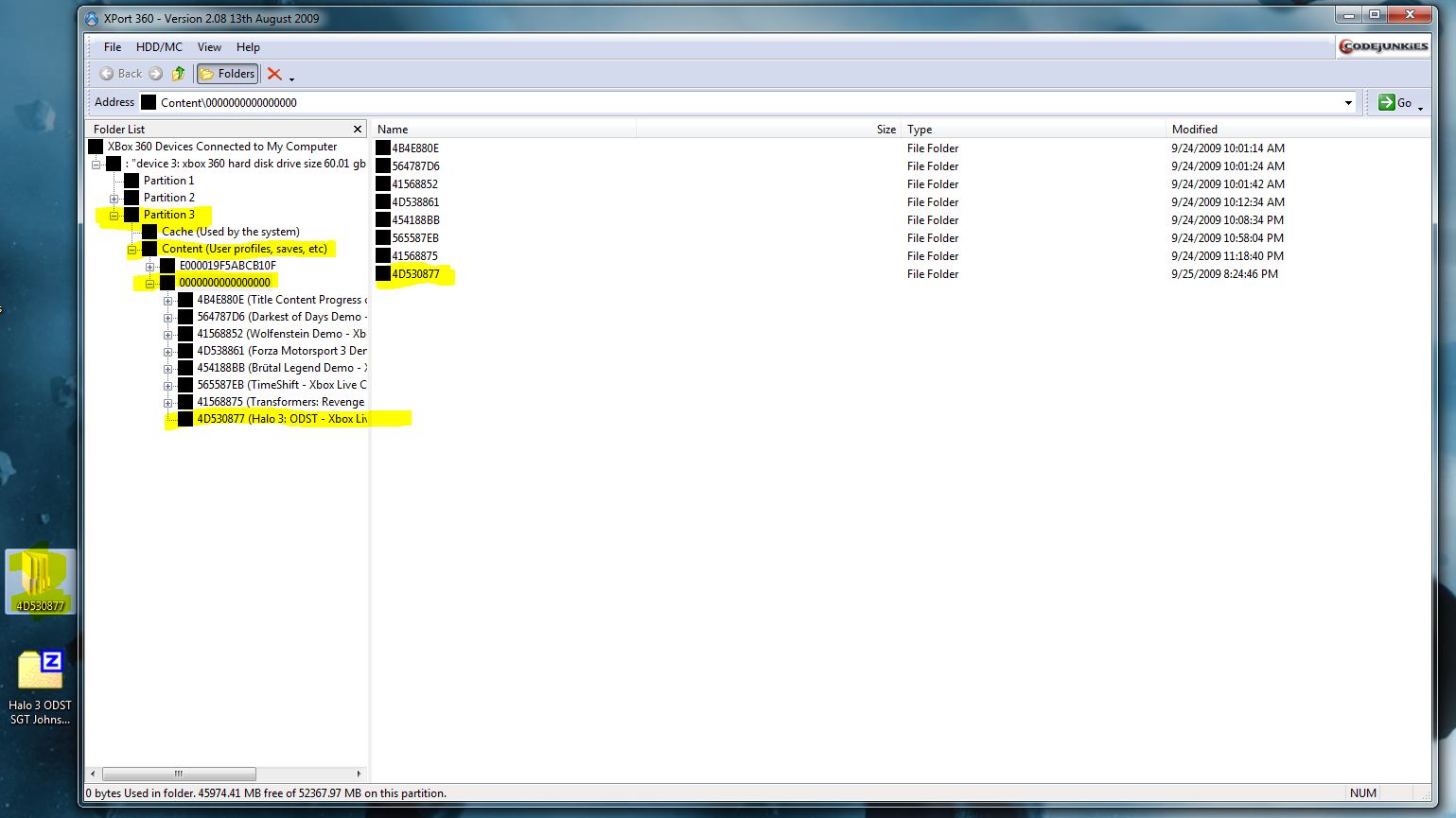This screenshot has height=818, width=1456.
Task: Expand the 41568852 Wolfenstein Demo node
Action: pyautogui.click(x=167, y=335)
